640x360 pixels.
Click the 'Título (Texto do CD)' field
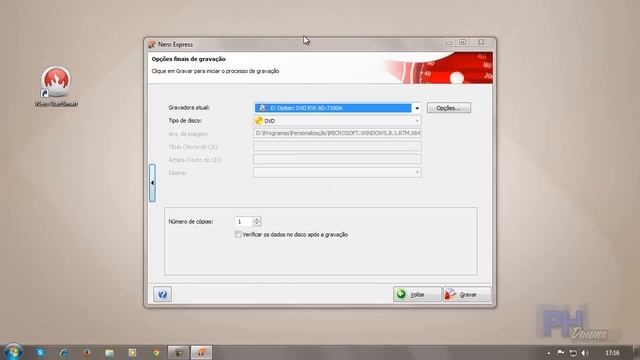pyautogui.click(x=337, y=147)
